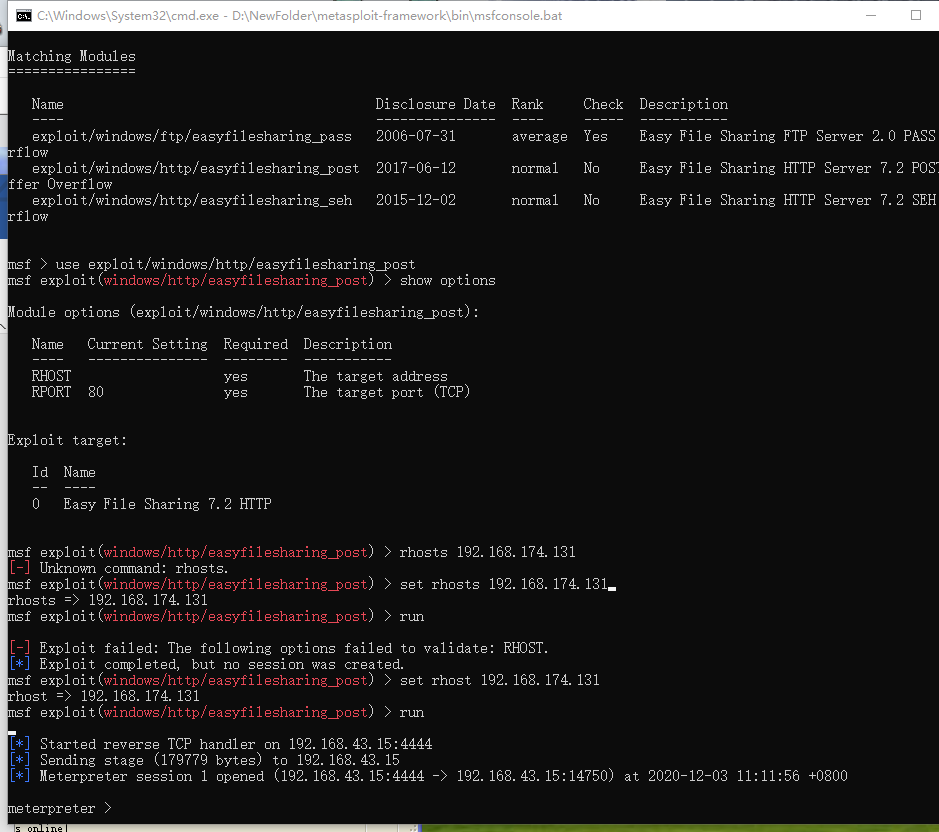This screenshot has height=832, width=939.
Task: Click the 'rhosts 192.168.174.131' command without set
Action: pos(487,552)
